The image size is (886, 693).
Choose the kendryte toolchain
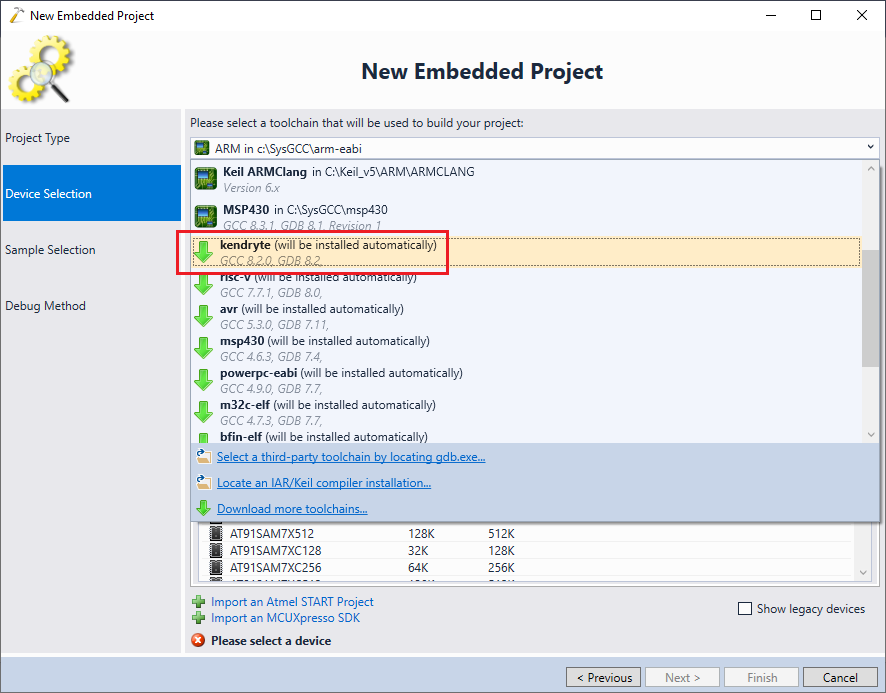coord(527,252)
